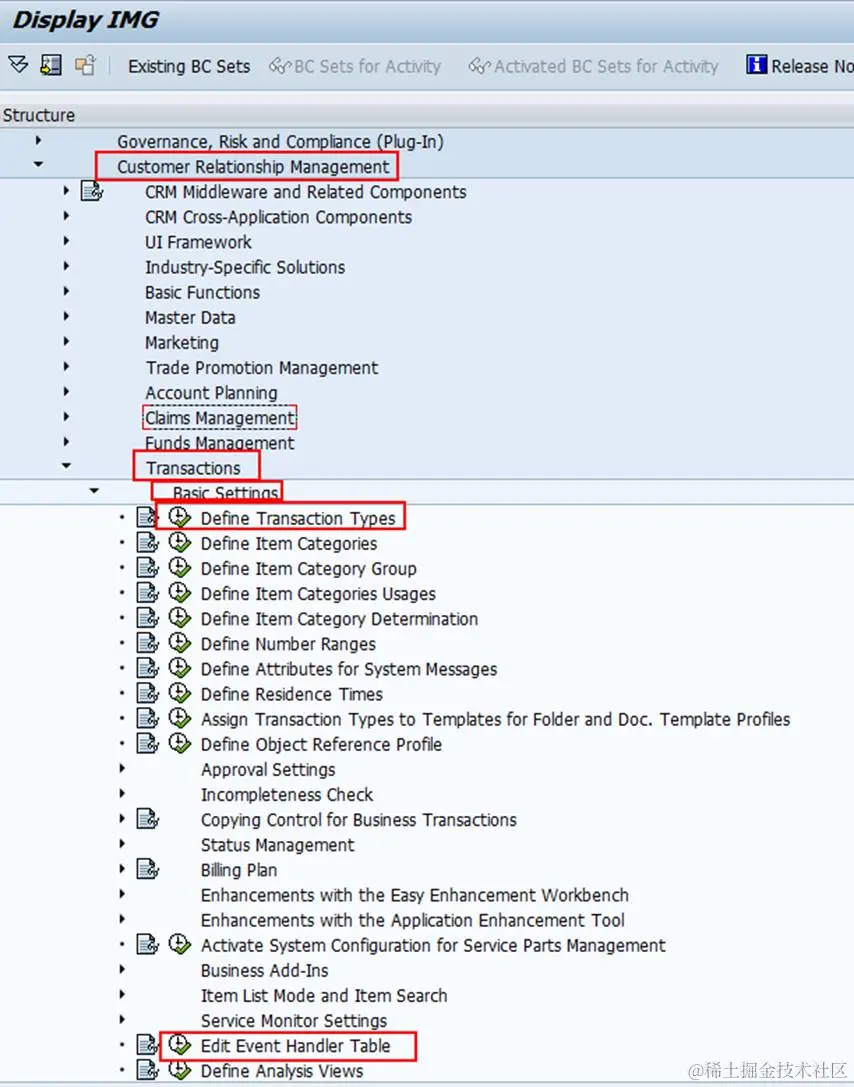Screen dimensions: 854x1087
Task: Click Activated BC Sets for Activity button
Action: pos(594,67)
